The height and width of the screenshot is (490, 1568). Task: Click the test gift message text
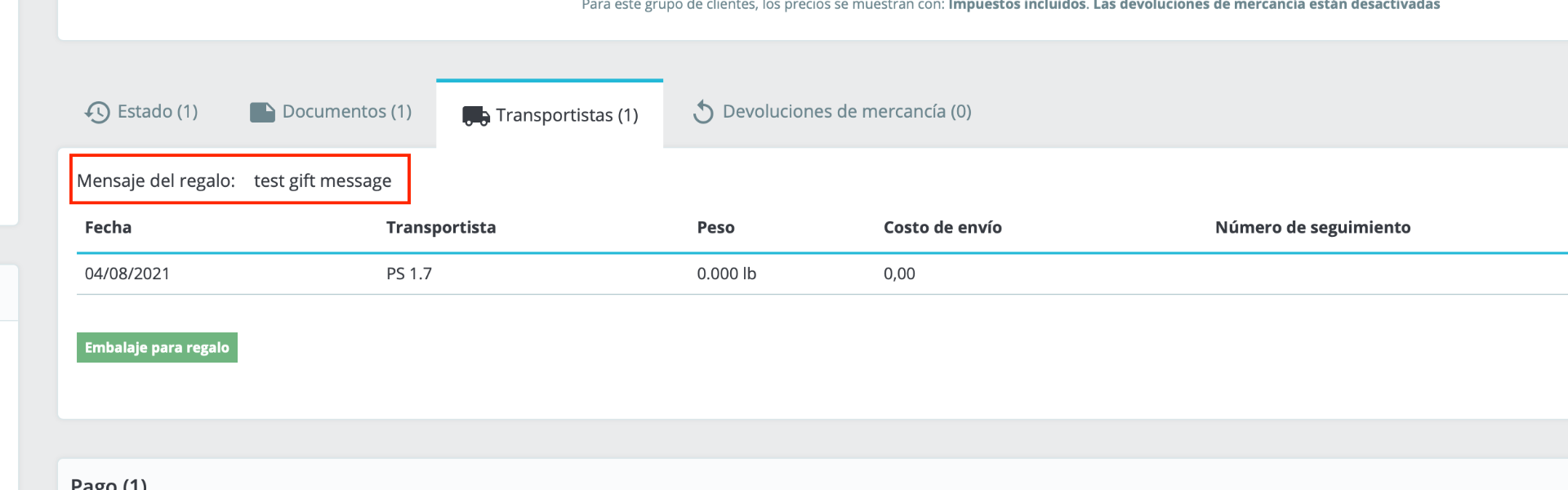pyautogui.click(x=323, y=181)
